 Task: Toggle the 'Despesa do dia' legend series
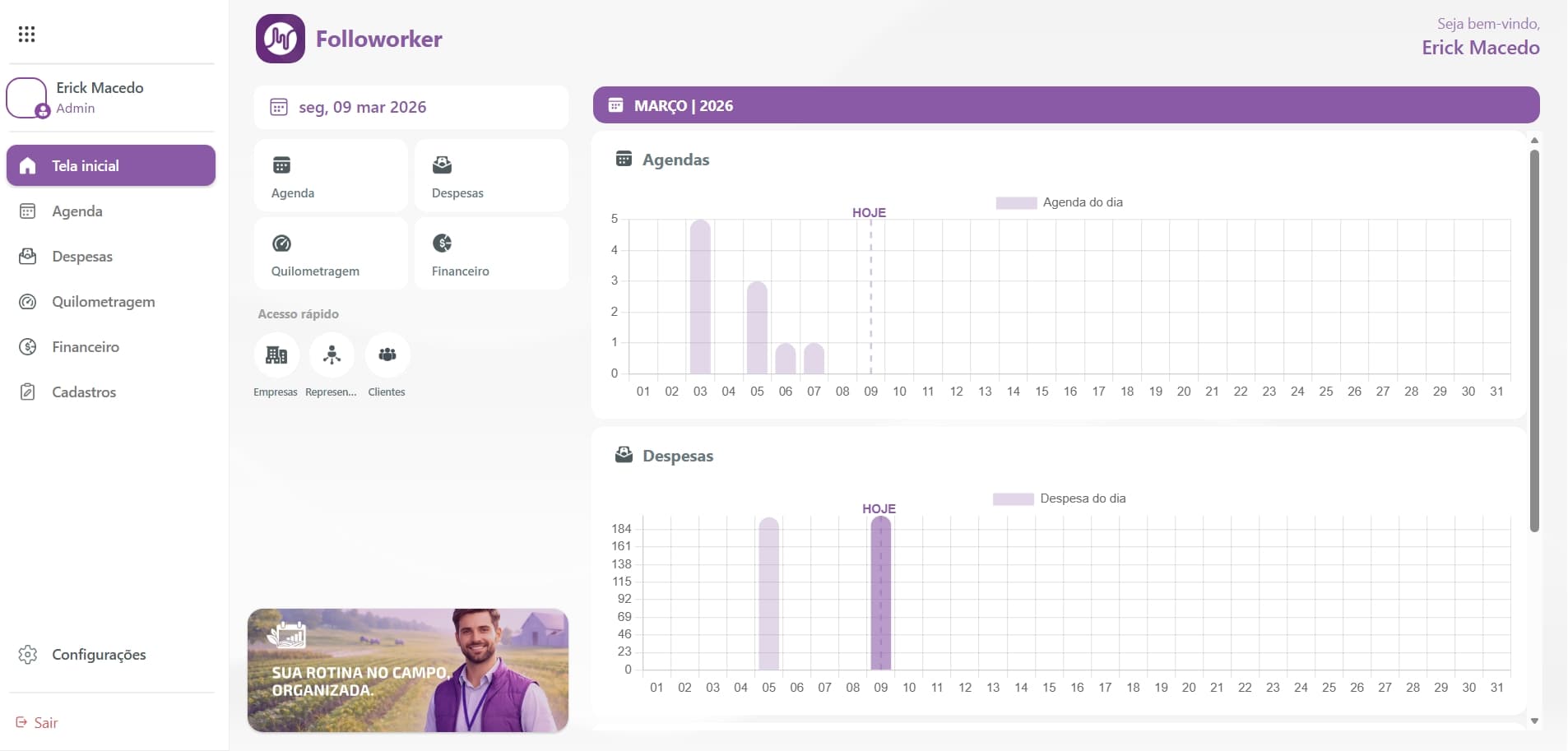click(x=1059, y=498)
